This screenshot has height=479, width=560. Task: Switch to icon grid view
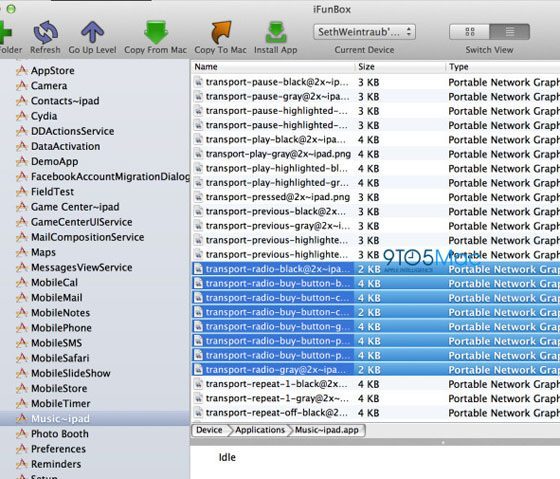tap(470, 32)
